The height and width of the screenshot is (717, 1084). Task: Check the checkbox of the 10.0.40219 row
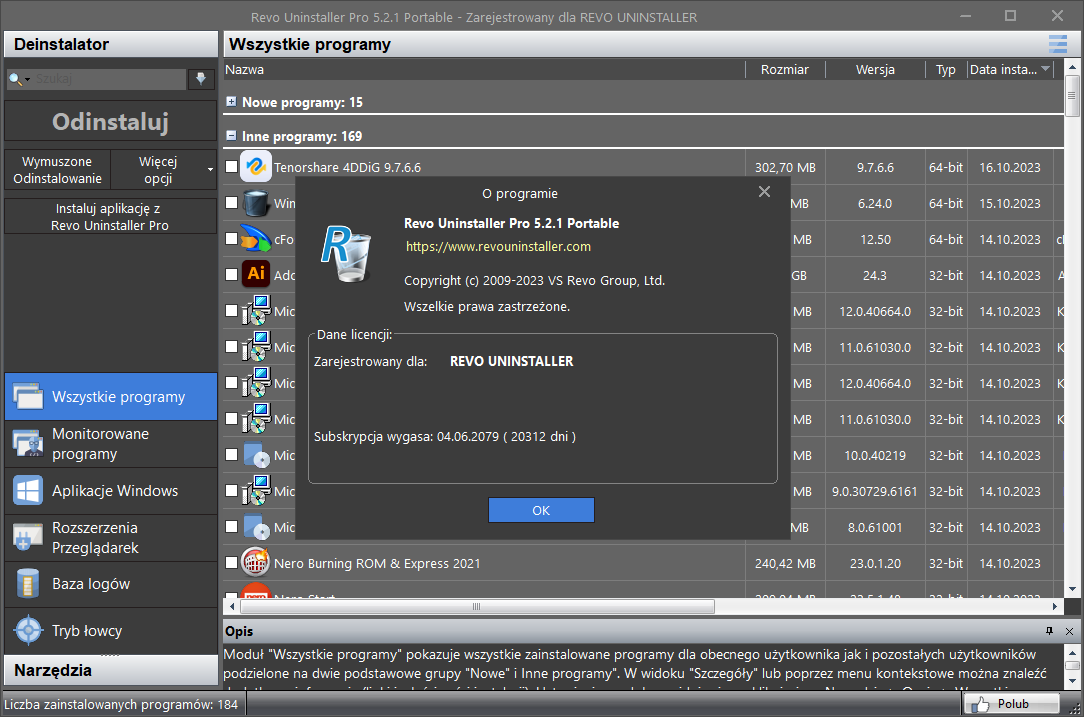pos(232,454)
